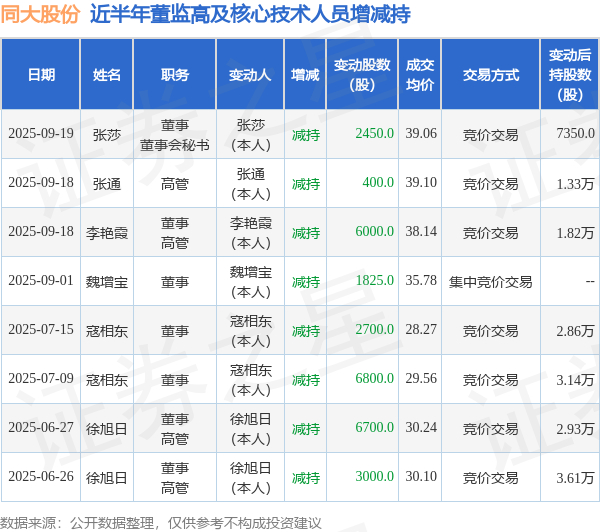This screenshot has width=600, height=532.
Task: Click the share count 6700.0
Action: tap(374, 428)
